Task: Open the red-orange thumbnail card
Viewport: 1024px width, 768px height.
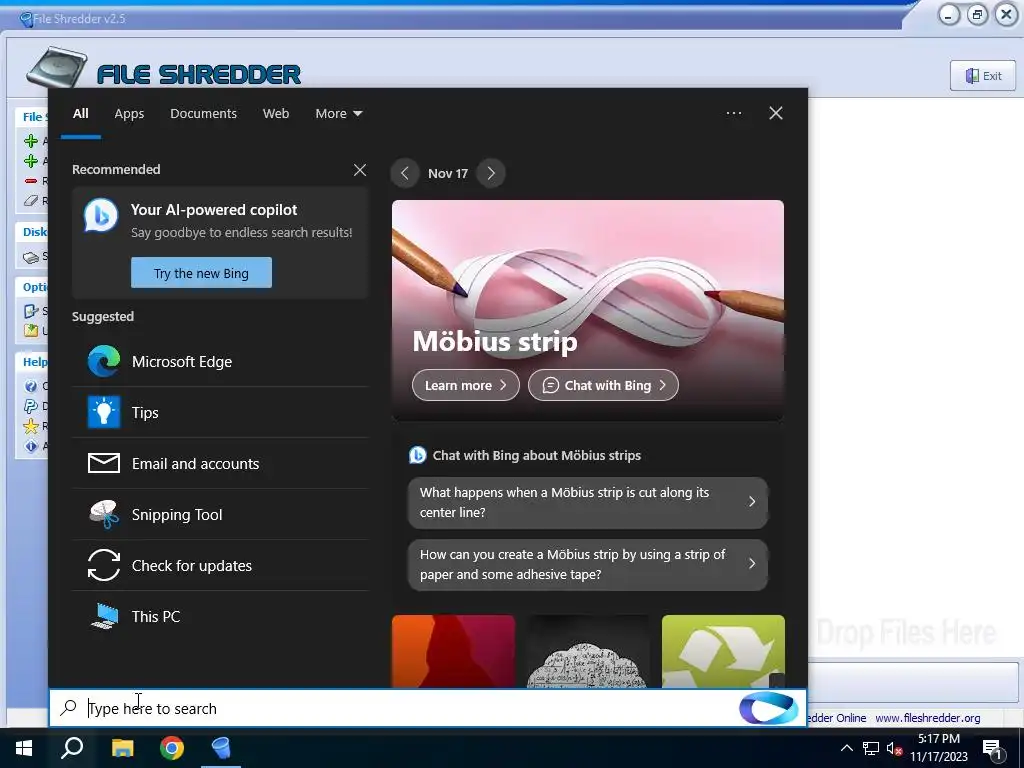Action: click(x=453, y=651)
